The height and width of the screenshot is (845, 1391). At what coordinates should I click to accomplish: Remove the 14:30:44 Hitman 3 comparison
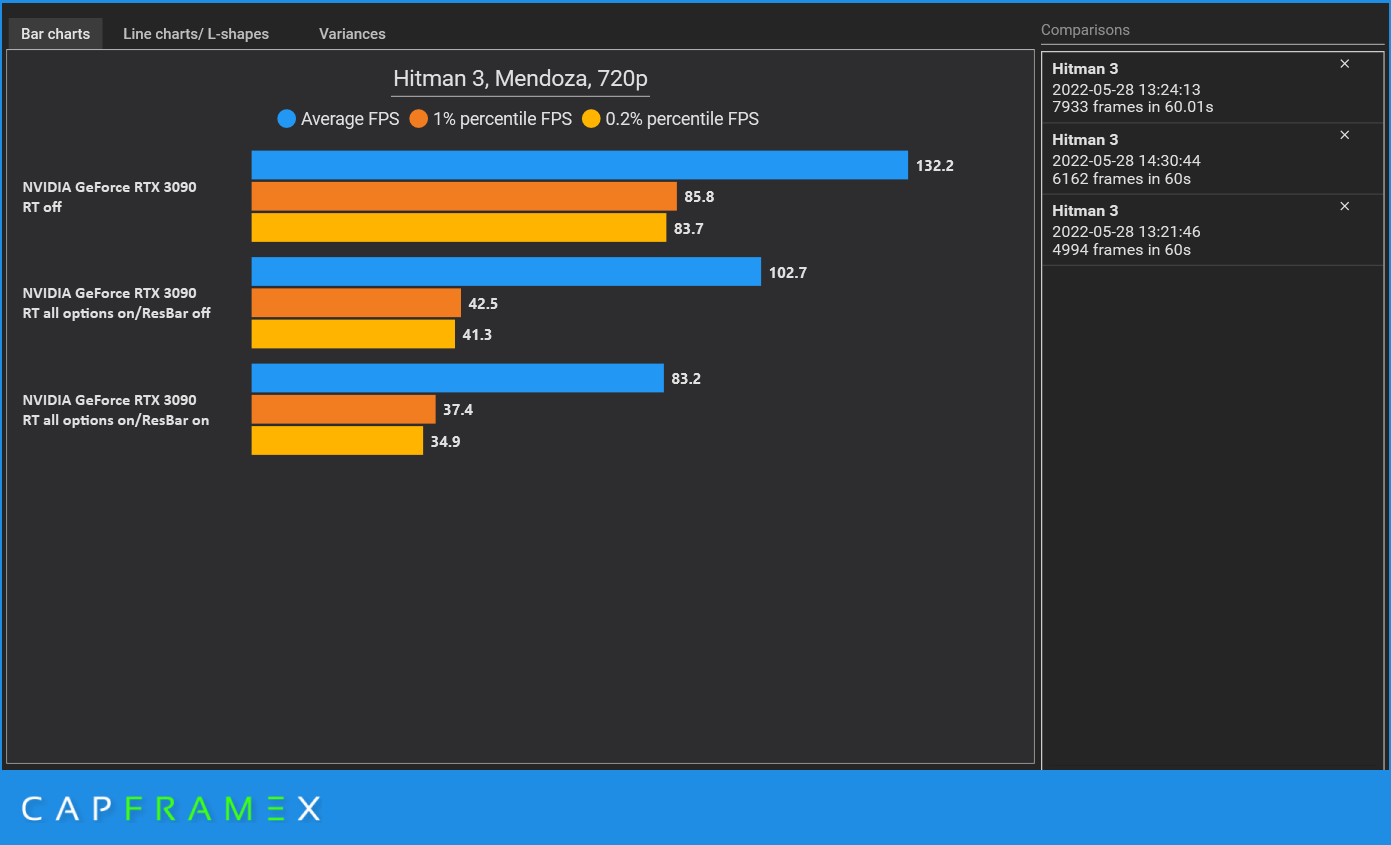pos(1344,135)
